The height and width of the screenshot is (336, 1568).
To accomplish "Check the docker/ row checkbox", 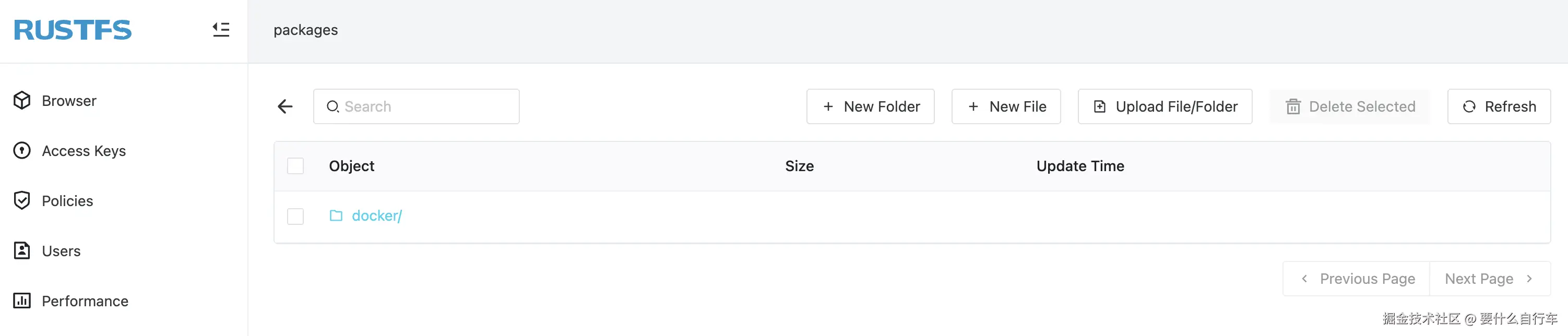I will click(295, 216).
